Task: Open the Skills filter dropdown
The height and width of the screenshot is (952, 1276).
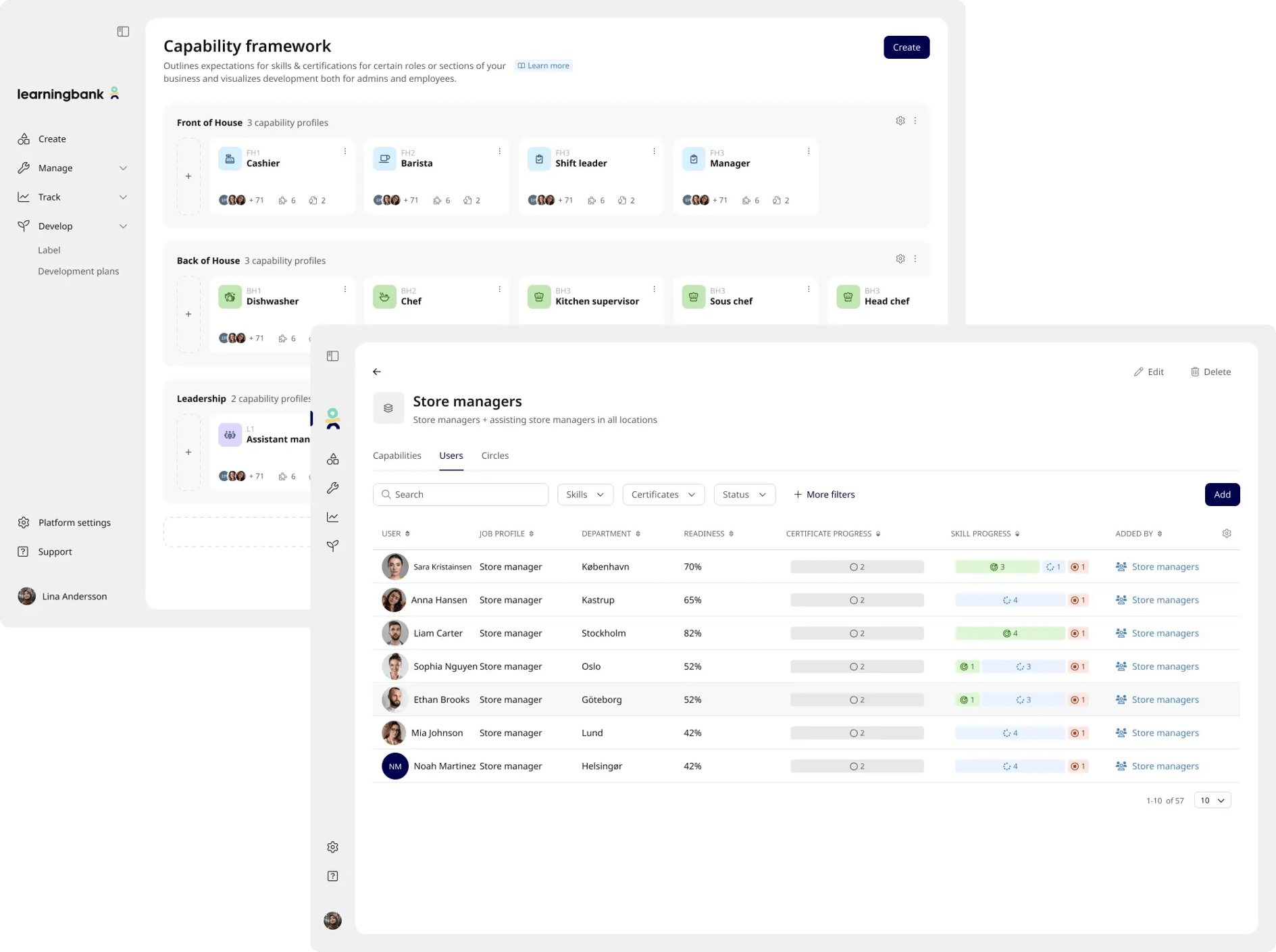Action: pyautogui.click(x=585, y=495)
